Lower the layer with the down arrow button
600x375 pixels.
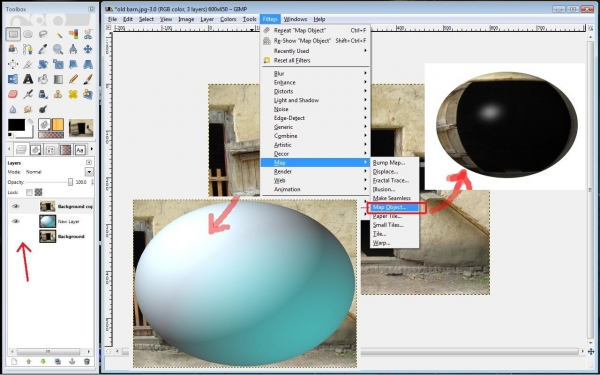[43, 361]
